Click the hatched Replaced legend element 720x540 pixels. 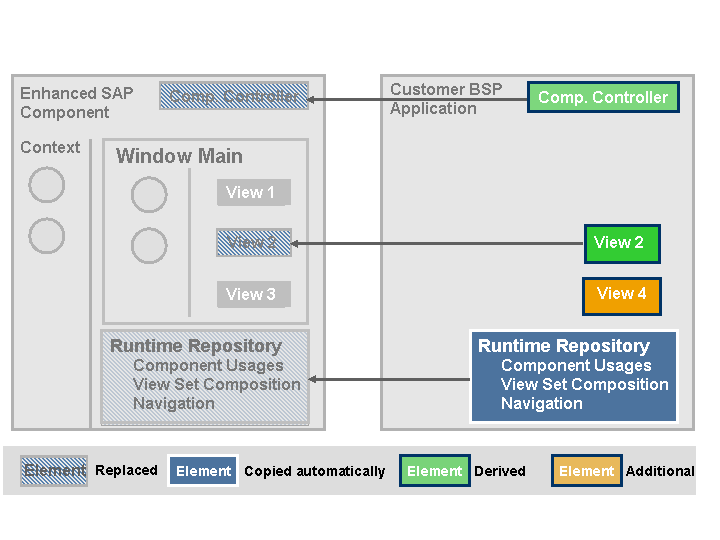coord(55,471)
